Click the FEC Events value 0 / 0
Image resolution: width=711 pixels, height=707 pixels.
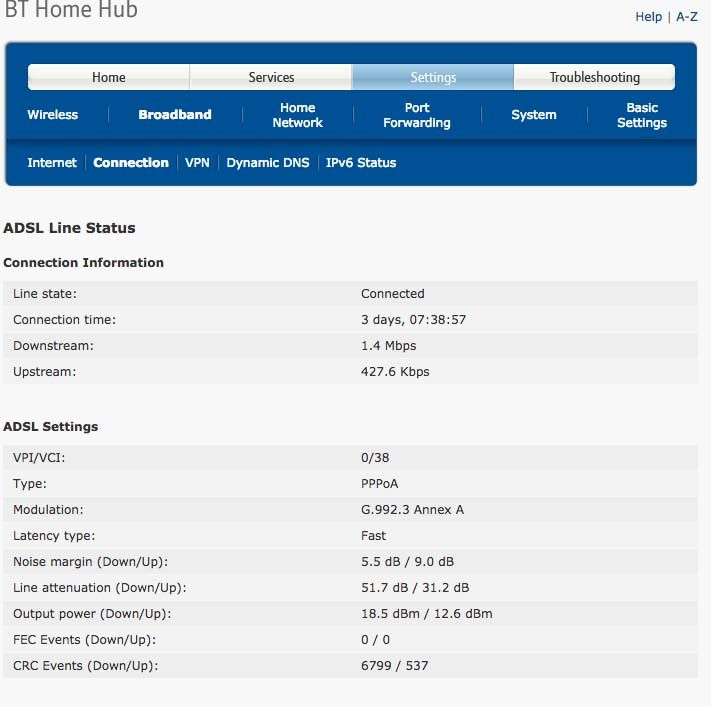pos(375,640)
